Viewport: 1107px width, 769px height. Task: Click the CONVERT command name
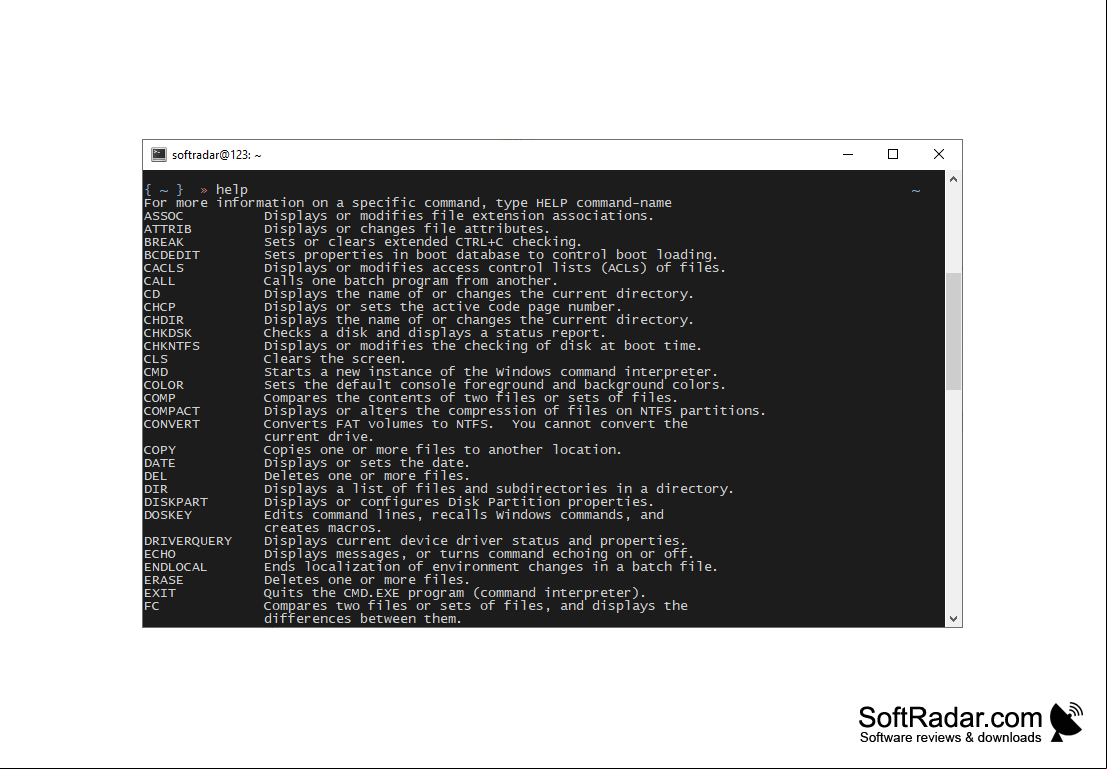[172, 424]
